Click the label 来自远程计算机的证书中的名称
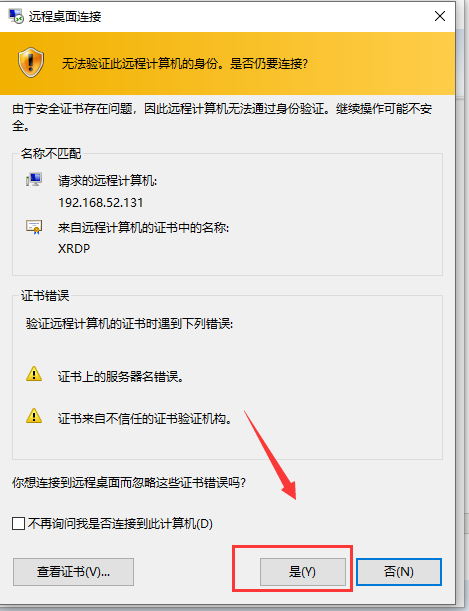This screenshot has width=469, height=611. 143,228
